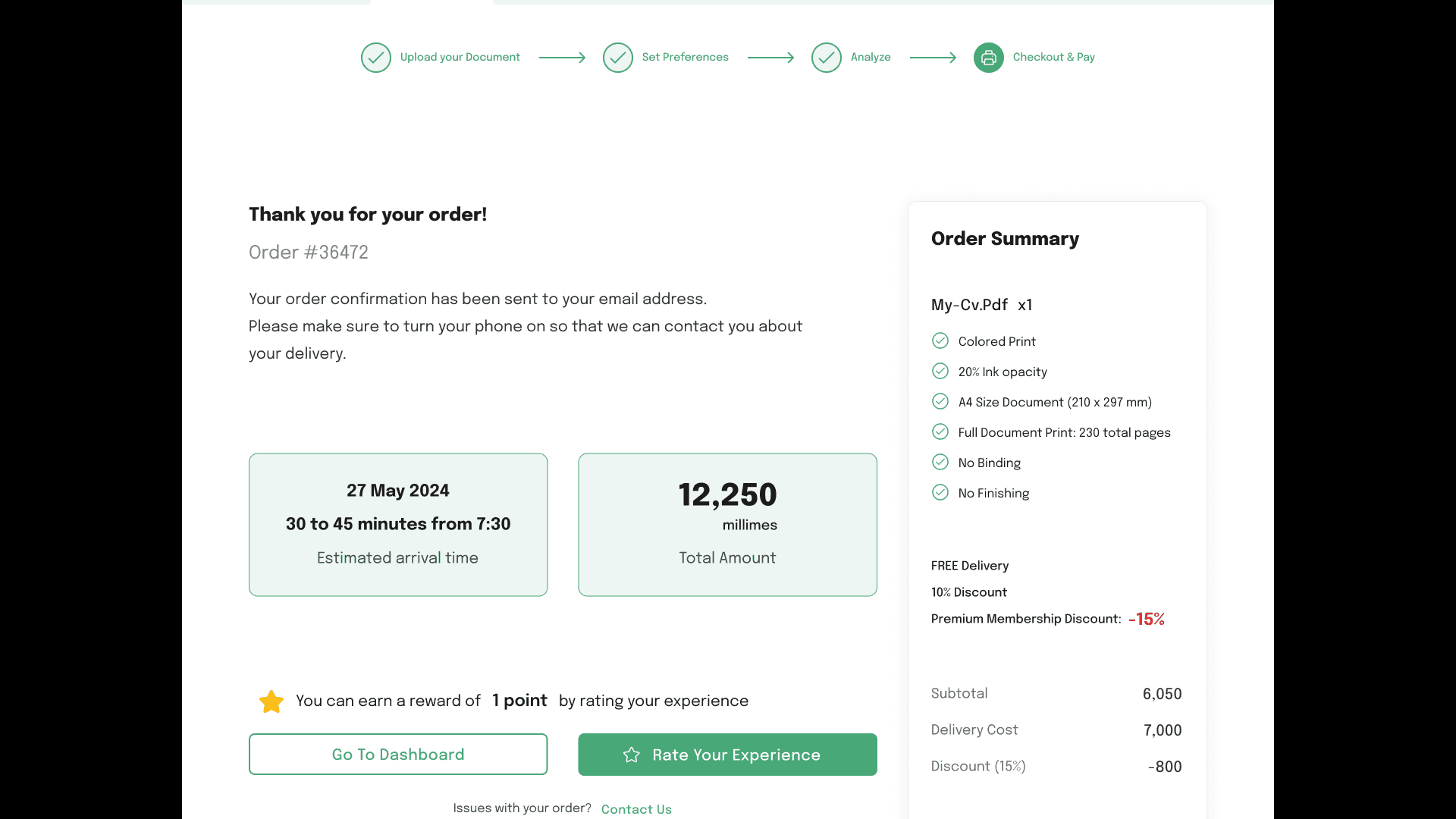Click the yellow reward star icon
This screenshot has width=1456, height=819.
click(271, 701)
